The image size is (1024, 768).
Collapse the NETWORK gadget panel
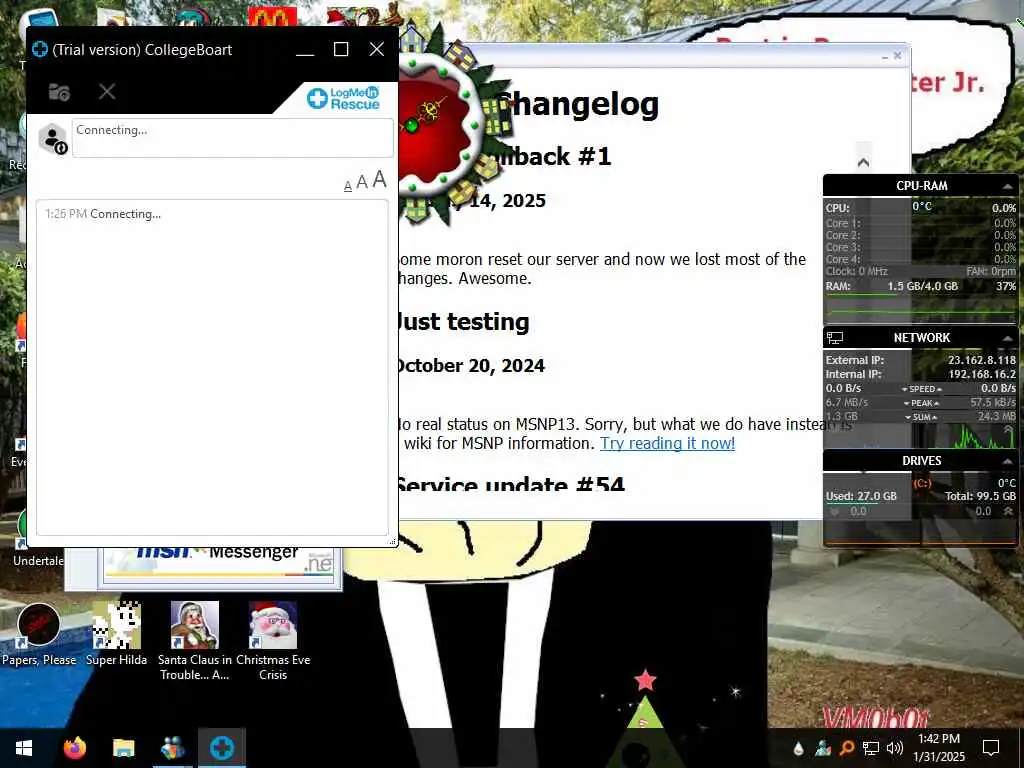point(1007,338)
